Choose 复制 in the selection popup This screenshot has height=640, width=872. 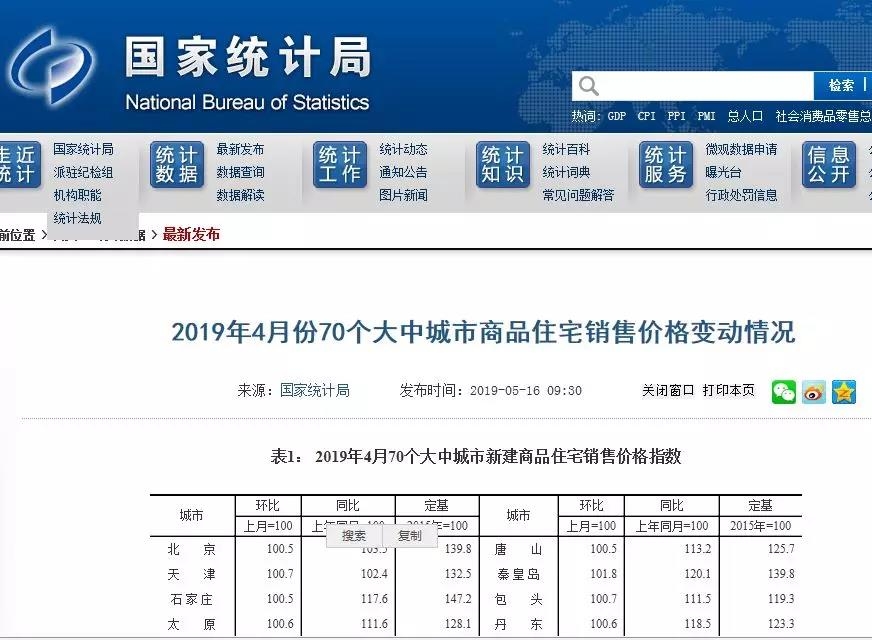coord(410,535)
